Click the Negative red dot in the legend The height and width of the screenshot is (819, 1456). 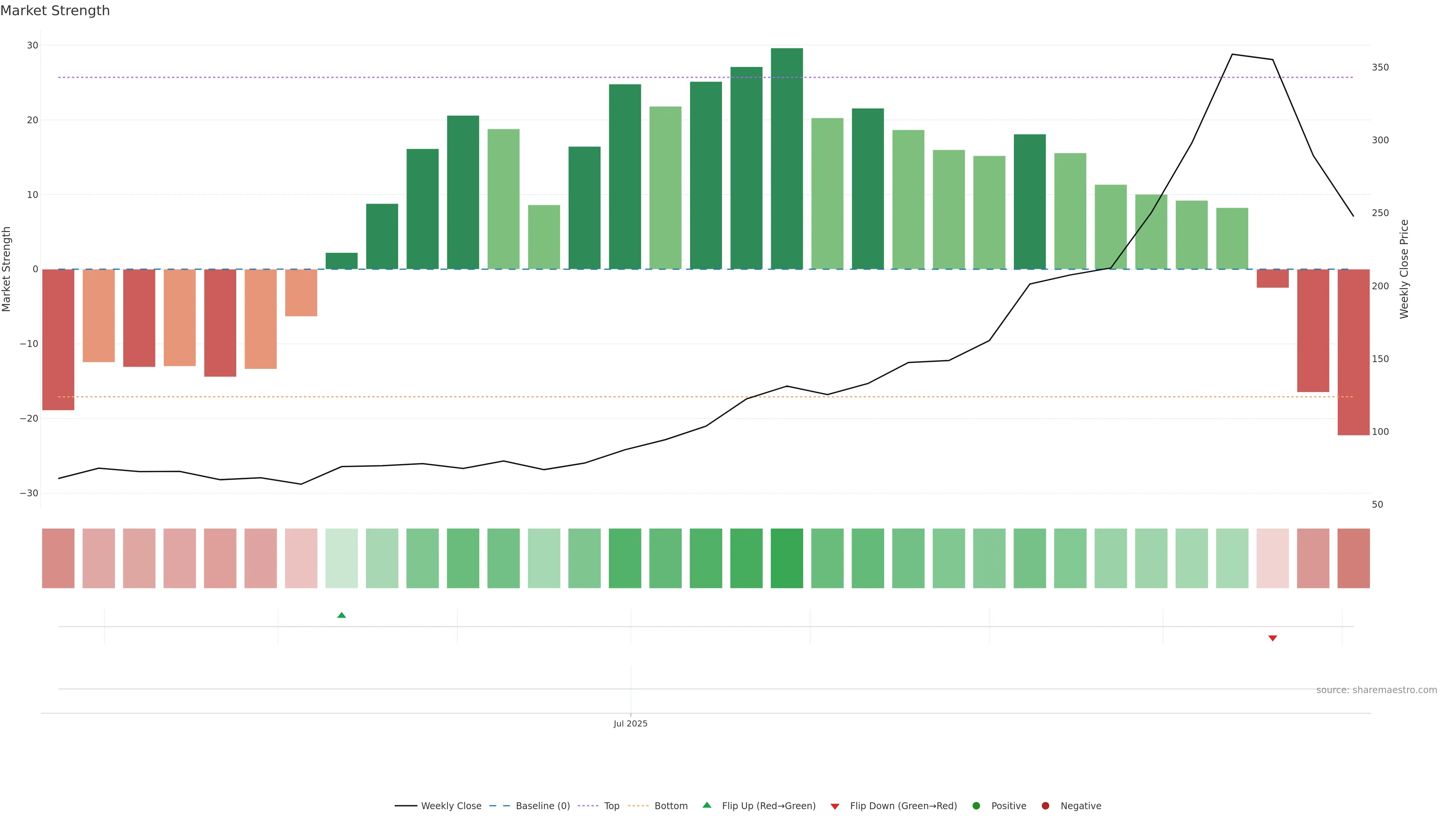pos(1045,806)
